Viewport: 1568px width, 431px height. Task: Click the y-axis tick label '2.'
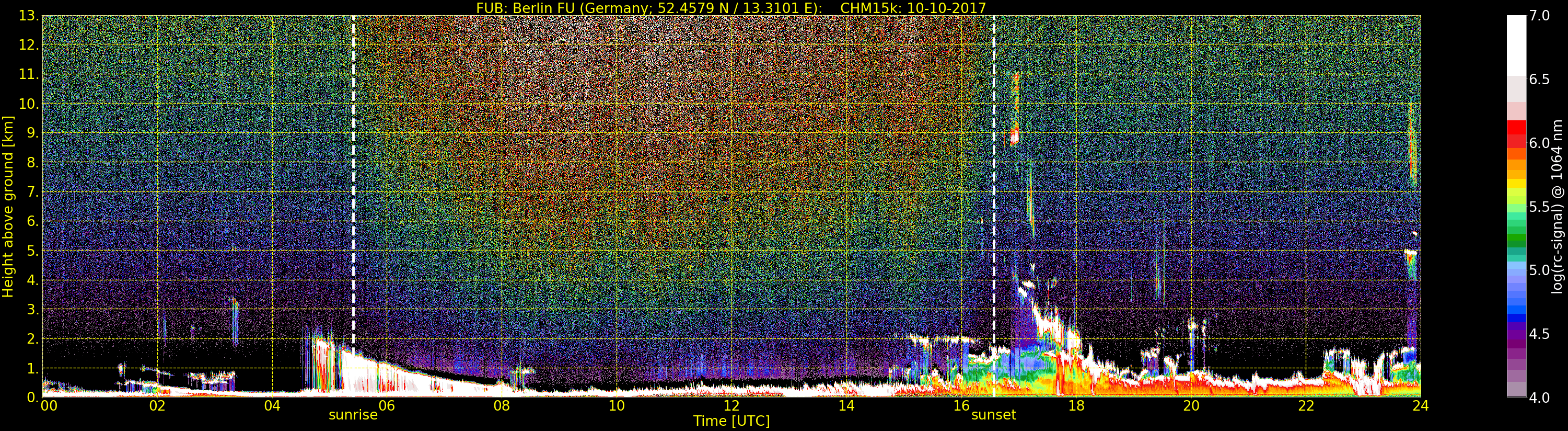tap(33, 338)
